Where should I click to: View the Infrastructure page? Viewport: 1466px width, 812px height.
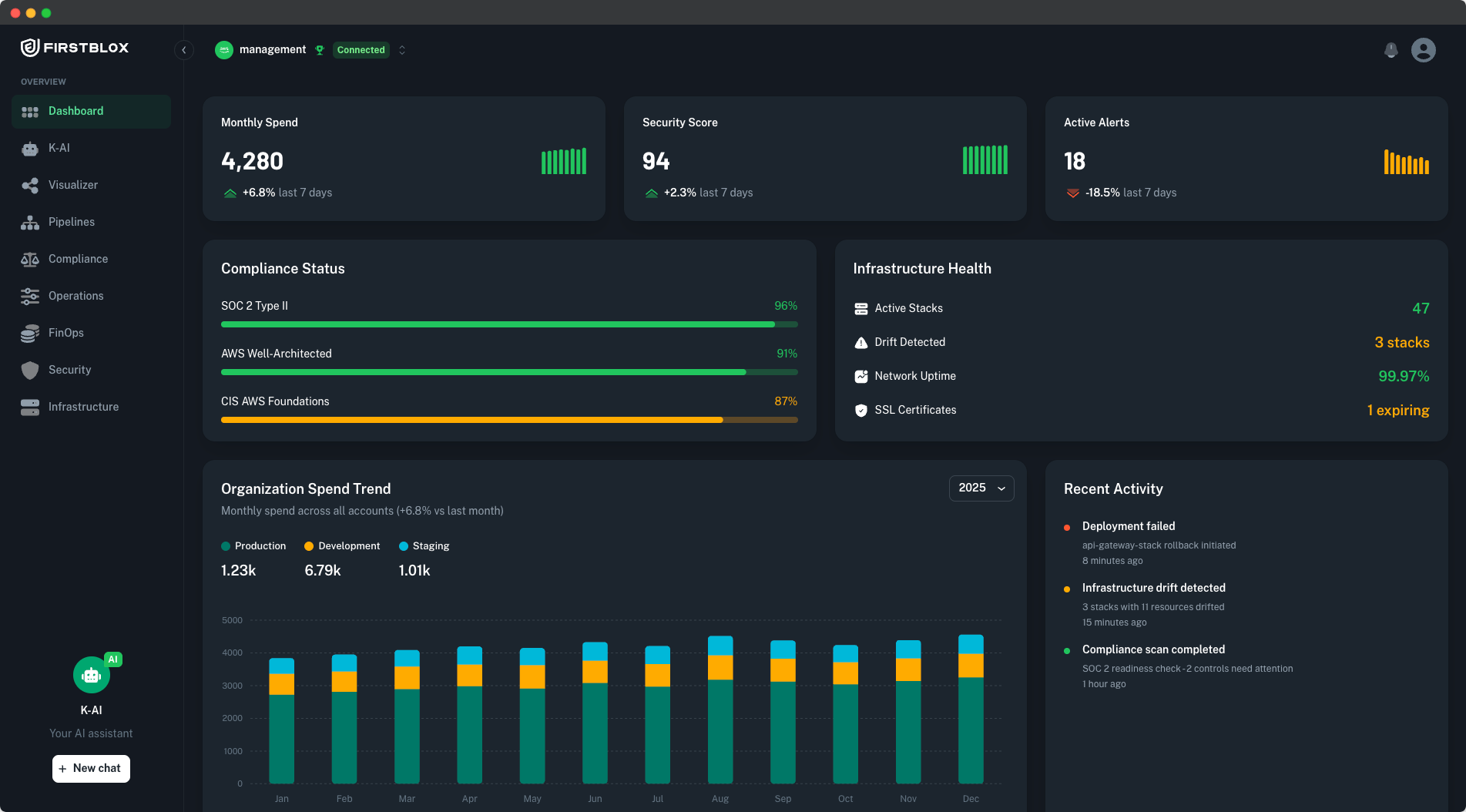coord(83,407)
